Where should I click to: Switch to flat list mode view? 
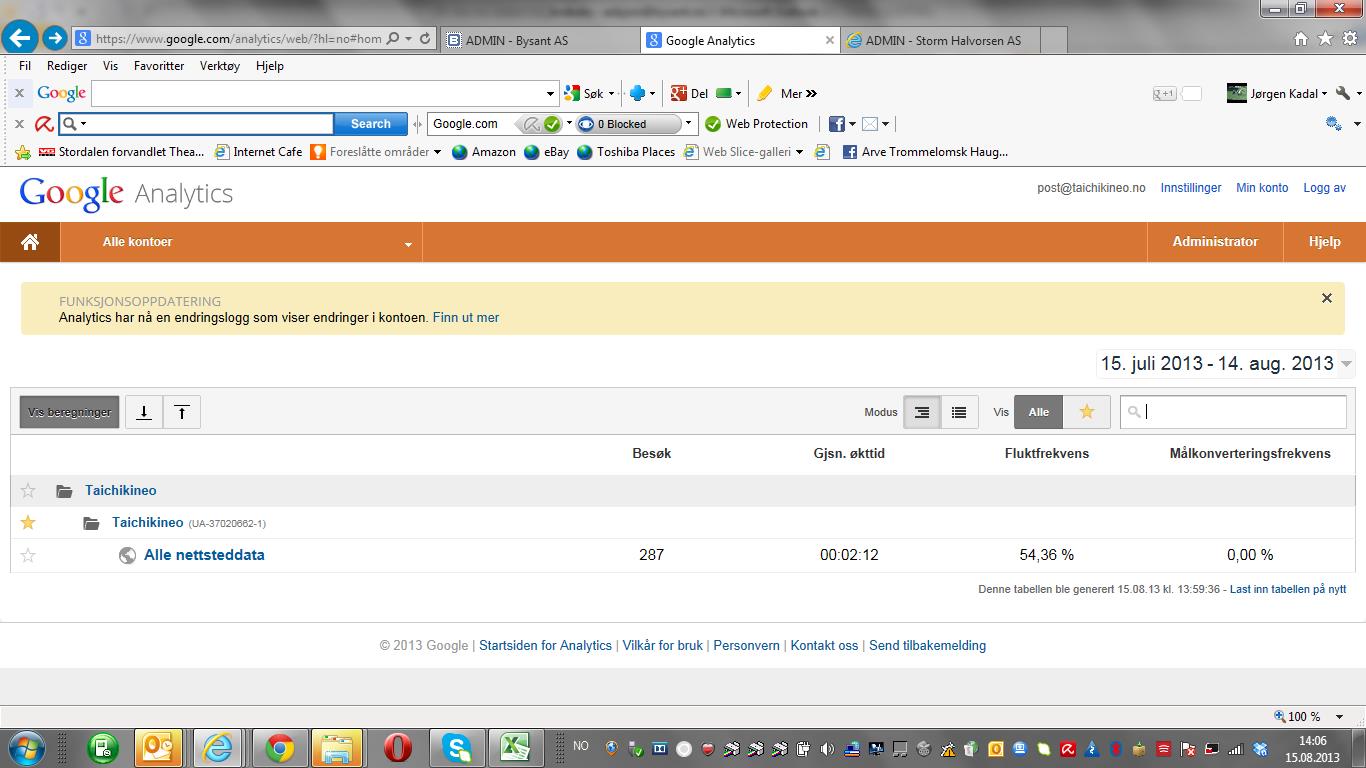[959, 412]
